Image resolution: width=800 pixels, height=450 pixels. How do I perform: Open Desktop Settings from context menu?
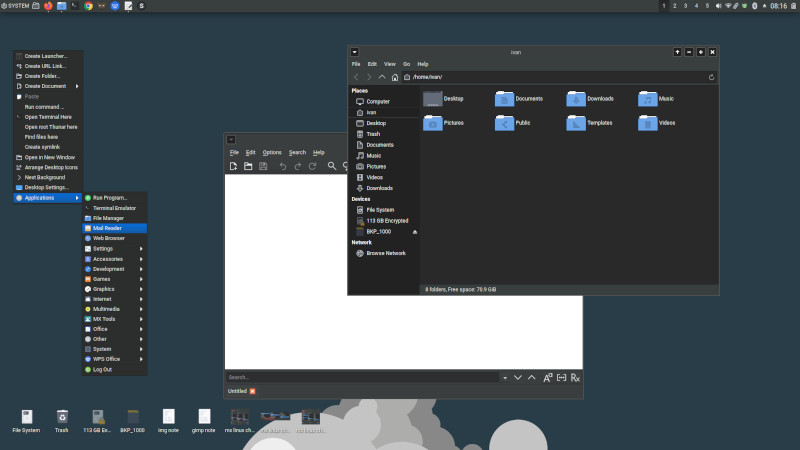[48, 187]
